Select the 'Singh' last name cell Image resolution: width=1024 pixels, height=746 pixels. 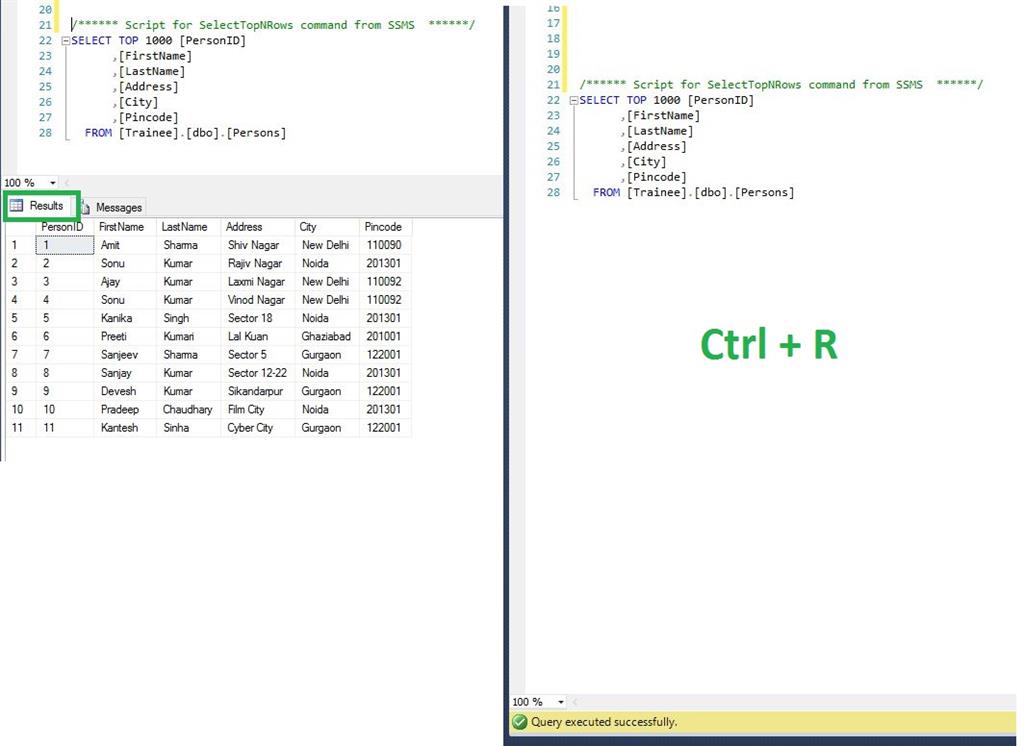(189, 318)
